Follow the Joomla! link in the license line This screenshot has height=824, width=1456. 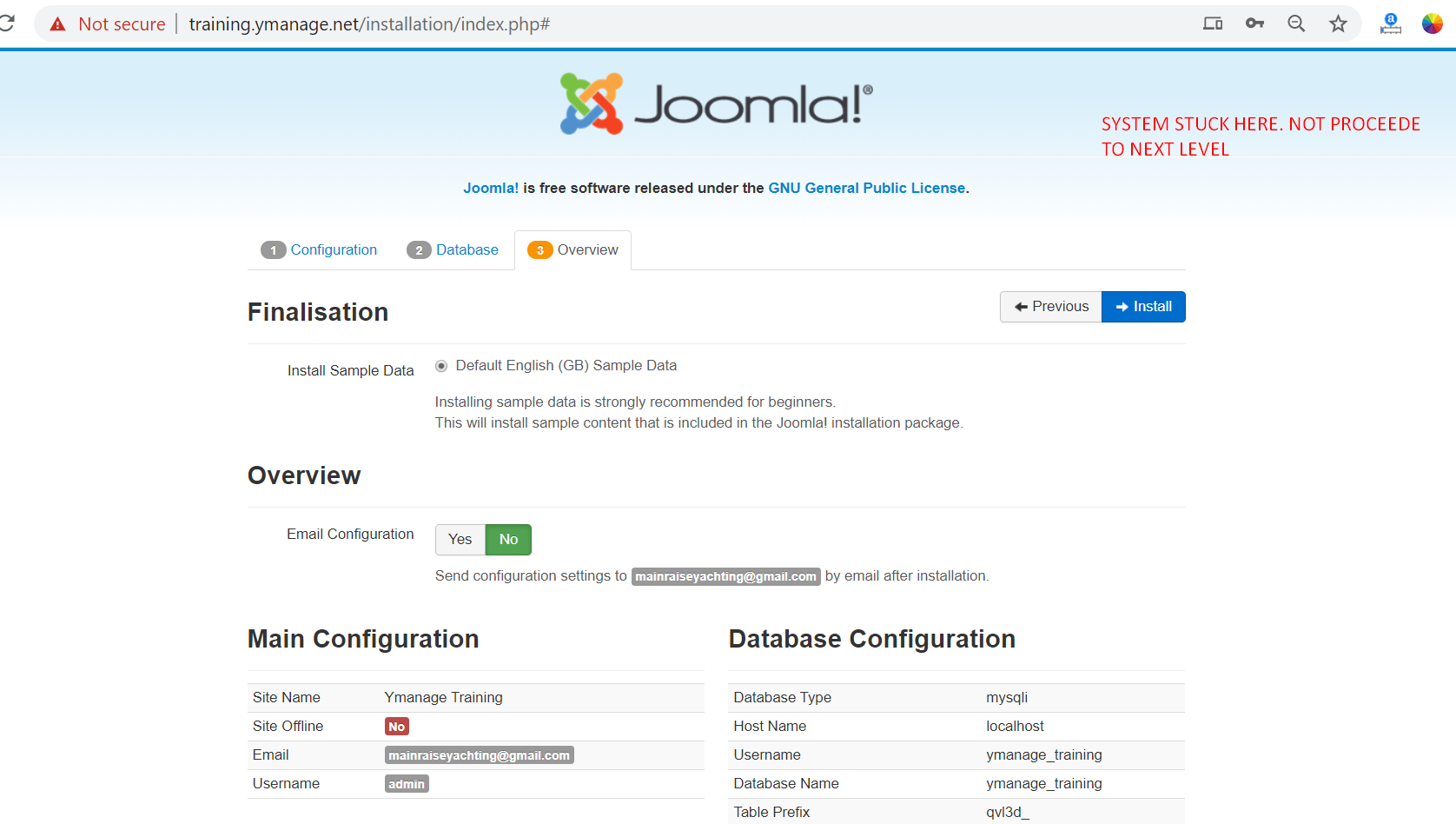coord(491,188)
